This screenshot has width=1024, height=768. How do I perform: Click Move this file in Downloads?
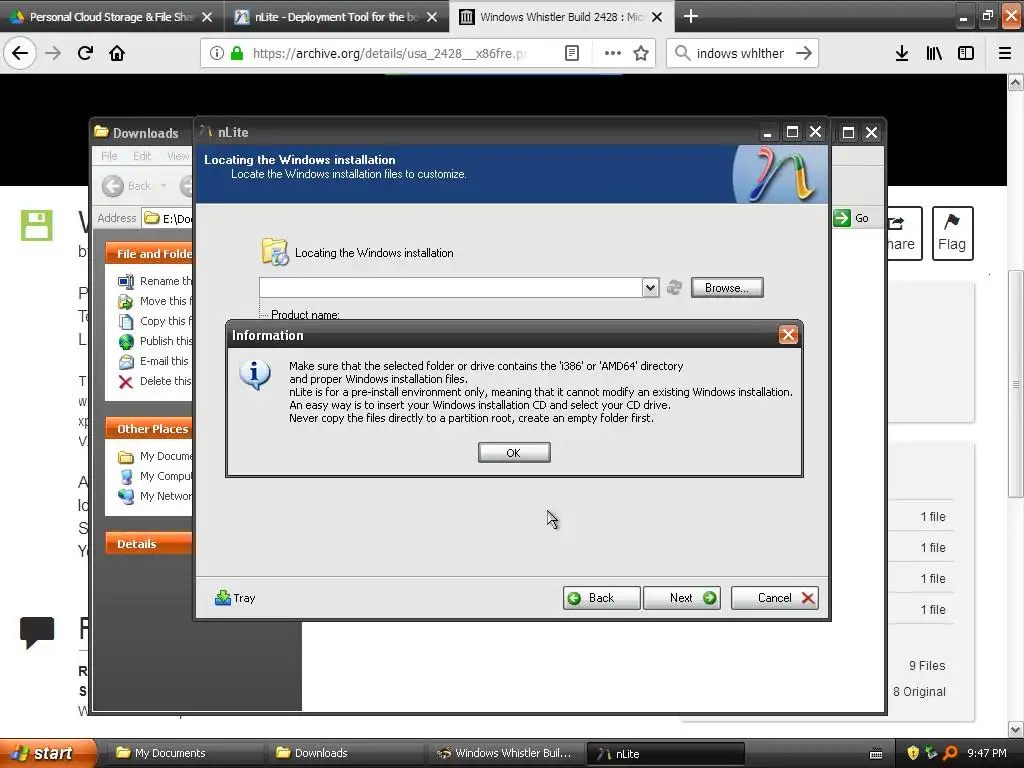click(x=155, y=301)
